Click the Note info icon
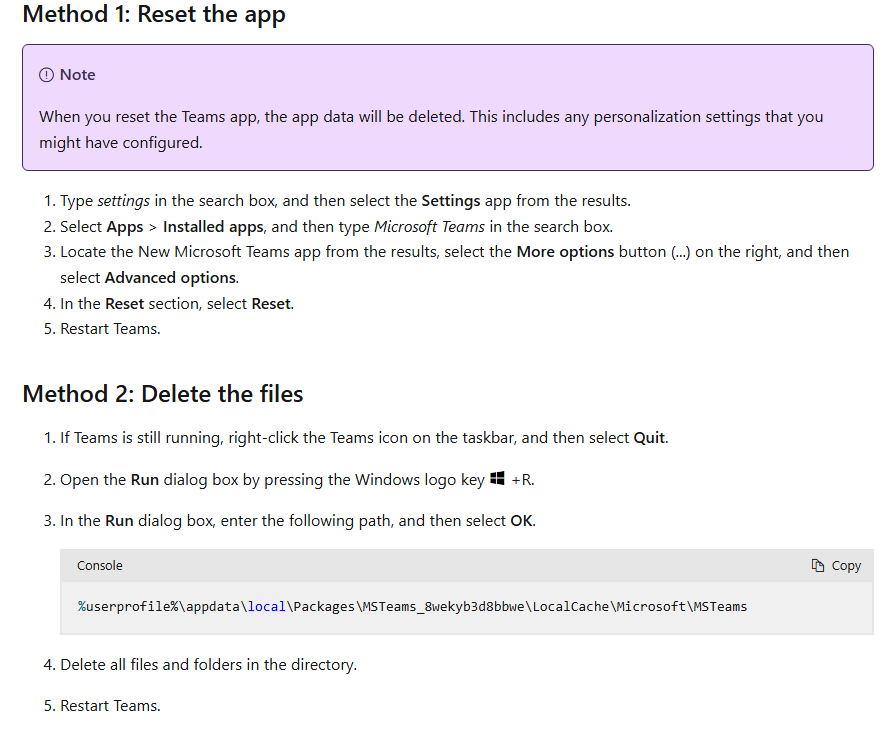Viewport: 886px width, 736px height. [x=46, y=75]
